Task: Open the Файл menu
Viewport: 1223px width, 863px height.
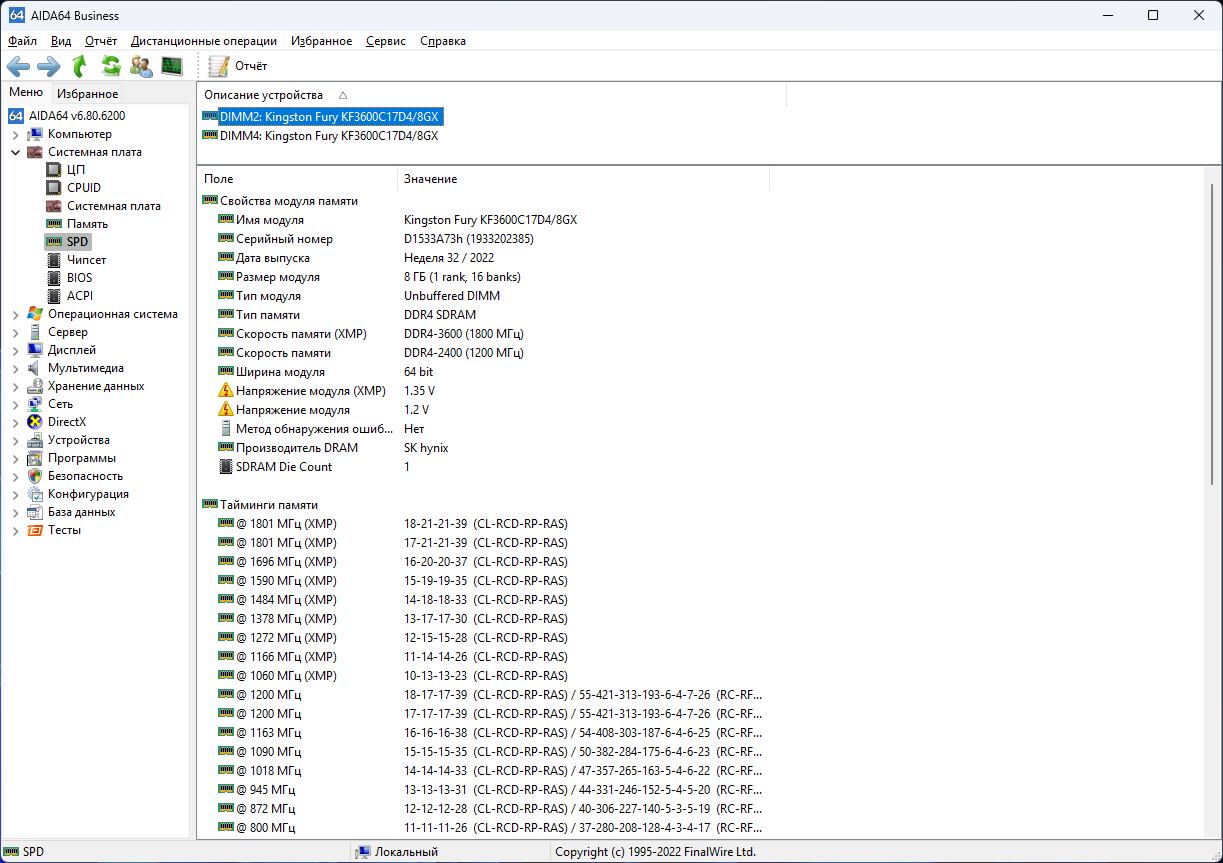Action: click(x=22, y=41)
